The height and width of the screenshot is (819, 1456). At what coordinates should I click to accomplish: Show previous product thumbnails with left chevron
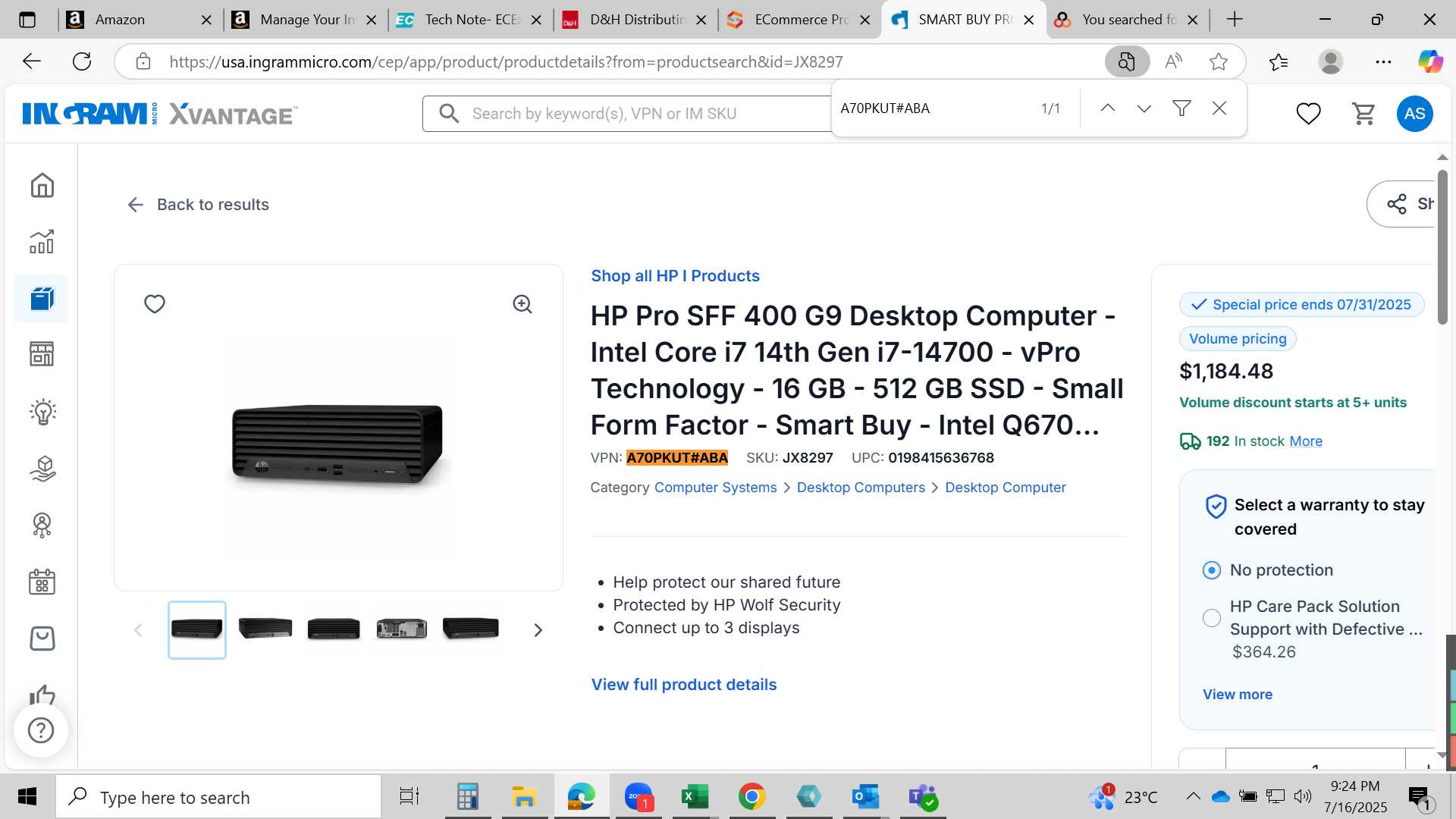coord(138,630)
